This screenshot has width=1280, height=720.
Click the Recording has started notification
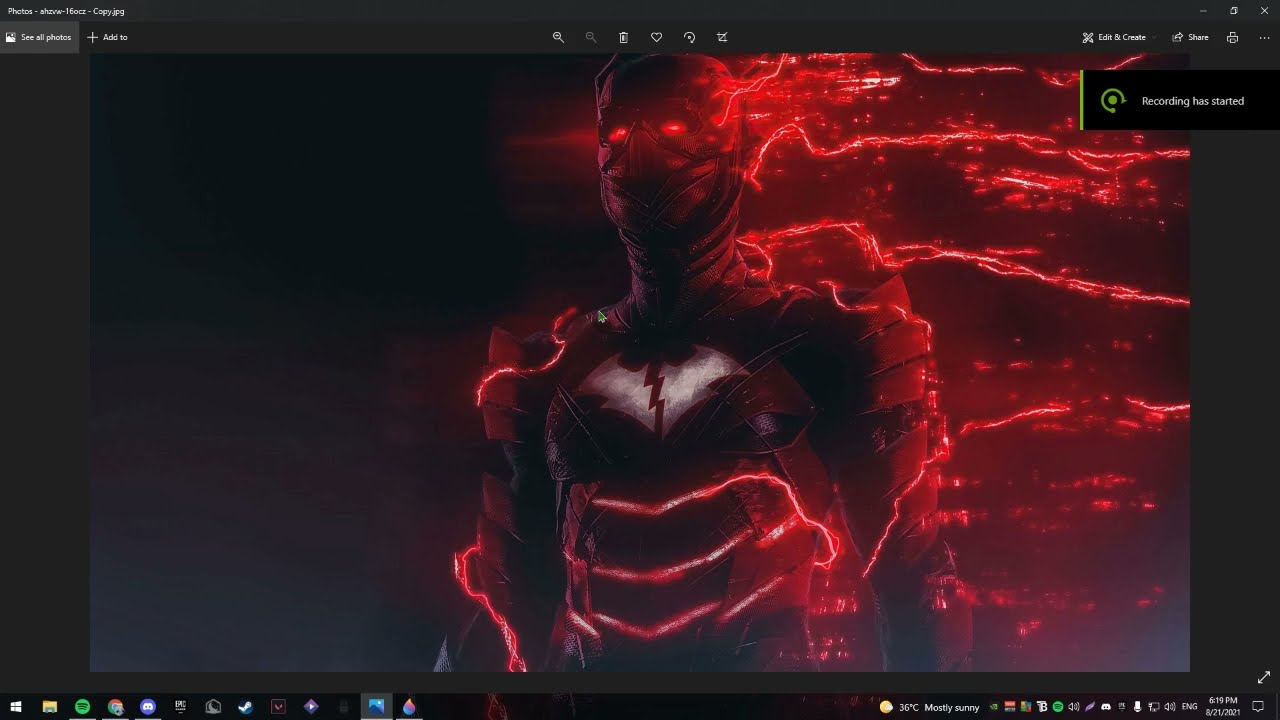point(1180,100)
